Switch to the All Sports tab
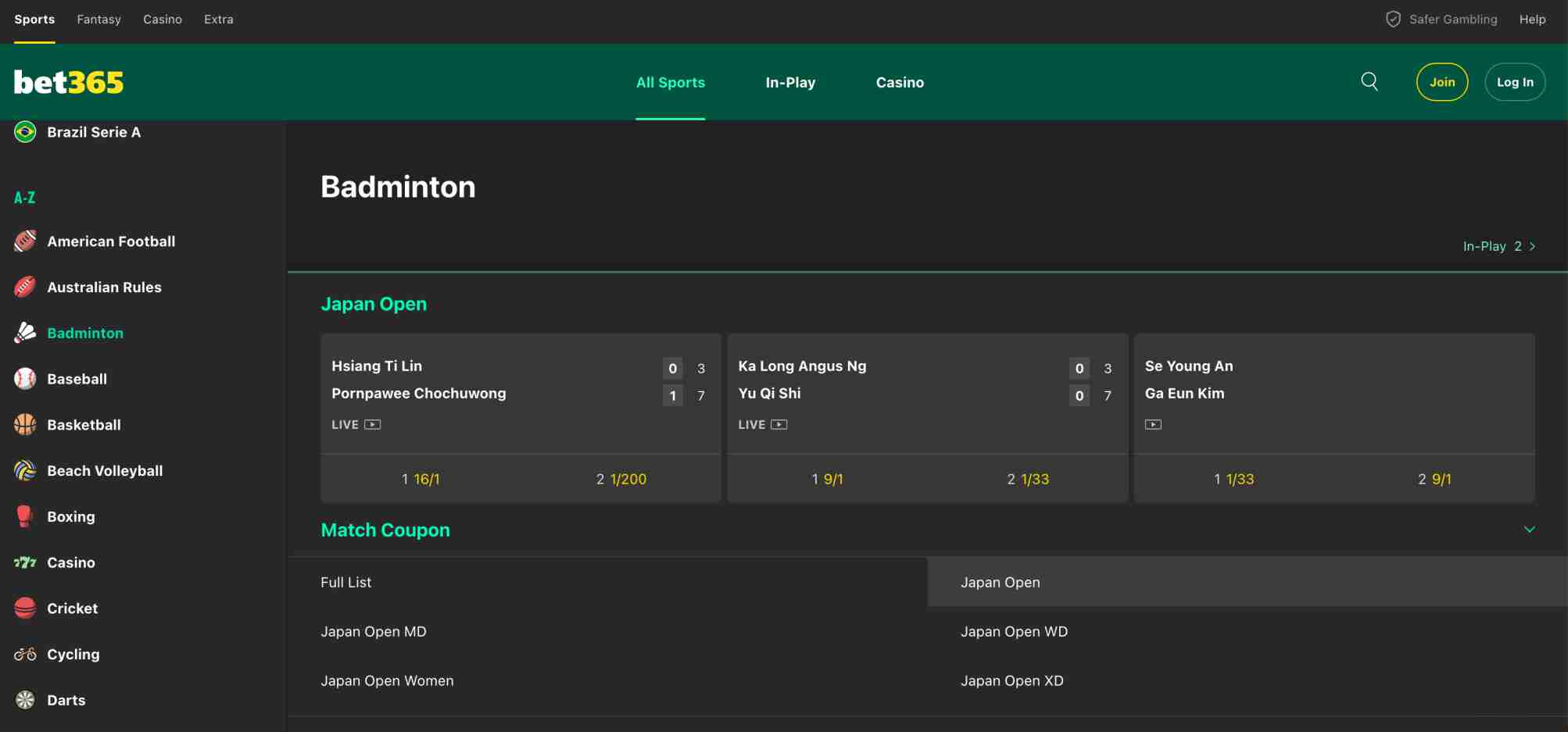 [x=671, y=82]
